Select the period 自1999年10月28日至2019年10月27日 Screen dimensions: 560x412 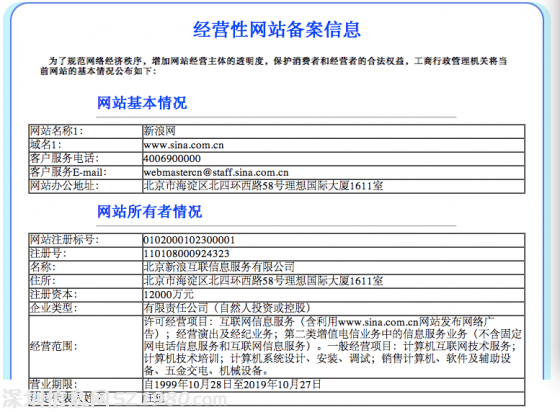tap(232, 385)
